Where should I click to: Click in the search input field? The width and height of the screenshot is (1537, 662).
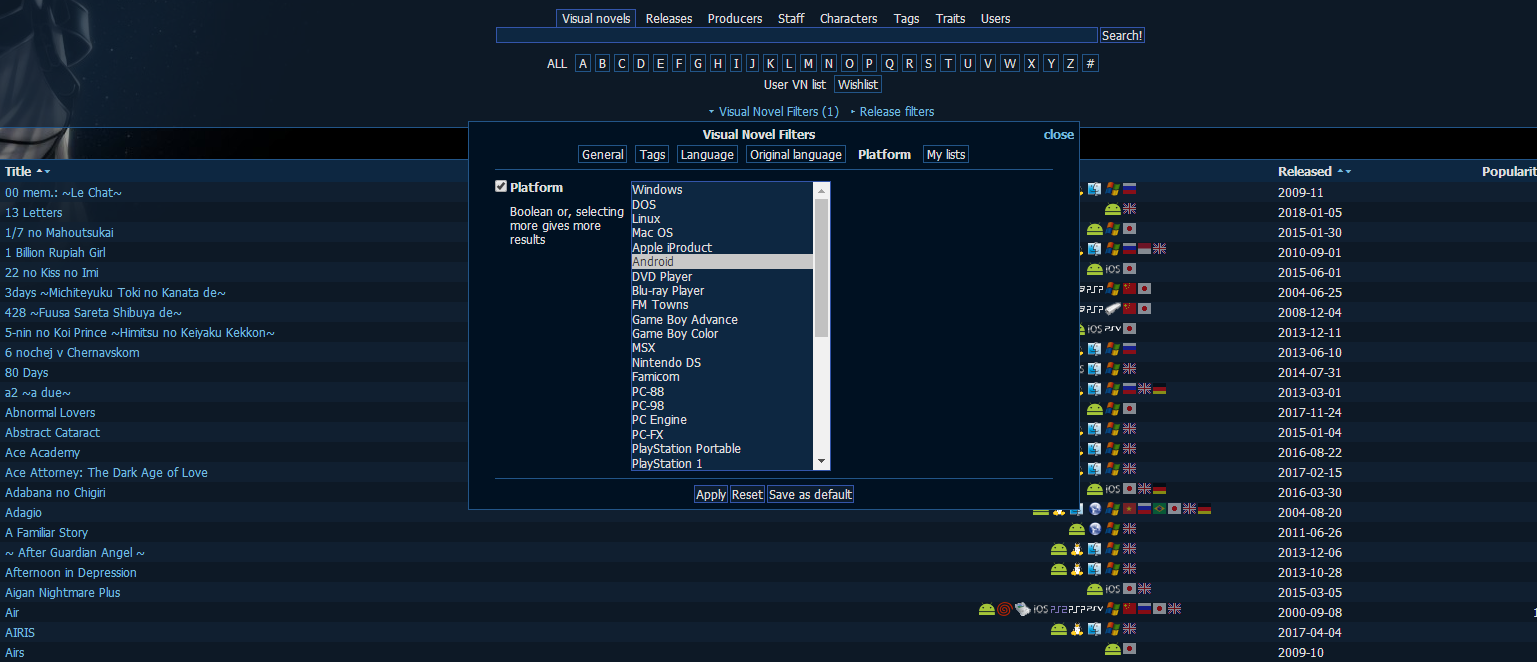tap(797, 35)
